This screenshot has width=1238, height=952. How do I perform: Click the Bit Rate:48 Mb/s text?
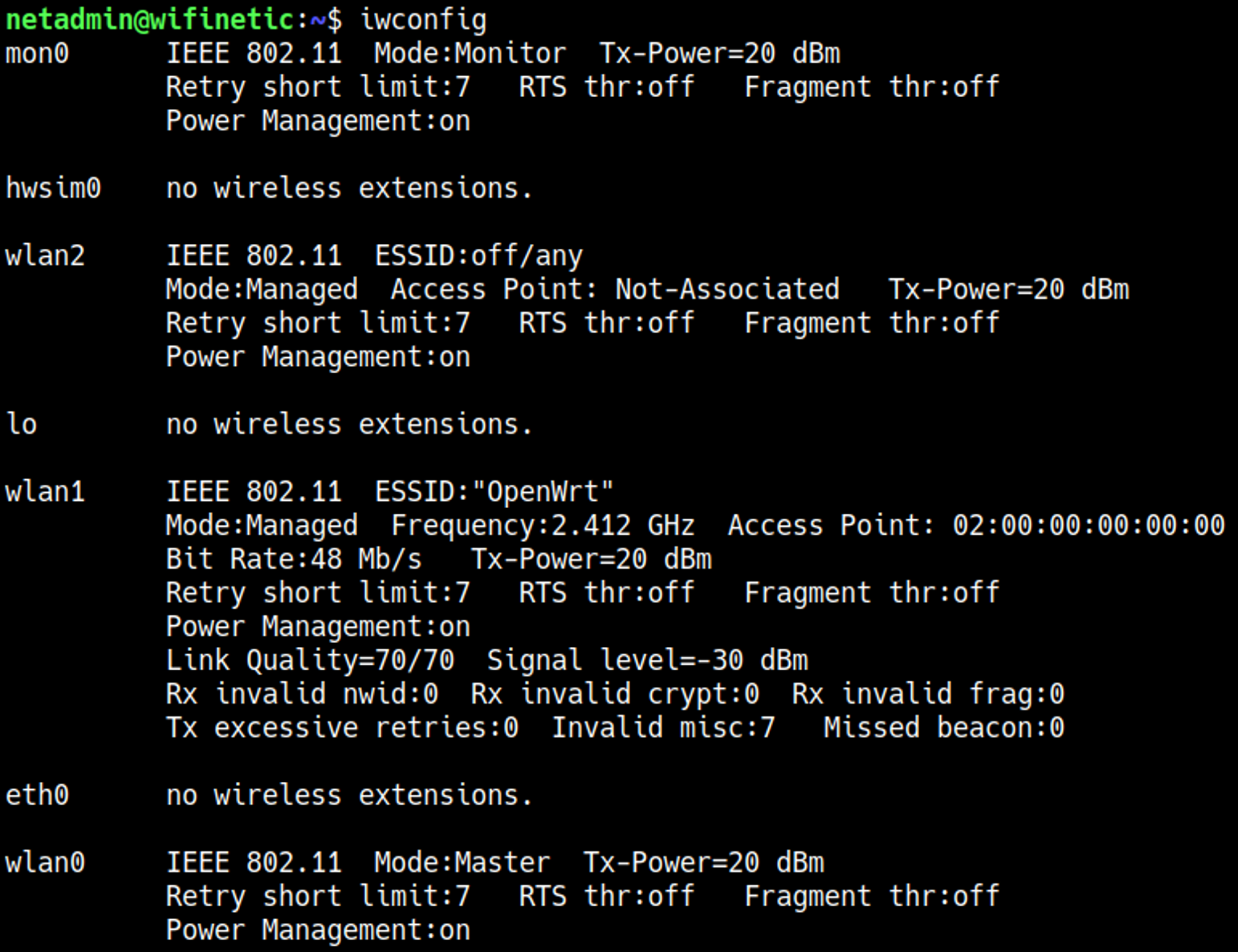[294, 560]
